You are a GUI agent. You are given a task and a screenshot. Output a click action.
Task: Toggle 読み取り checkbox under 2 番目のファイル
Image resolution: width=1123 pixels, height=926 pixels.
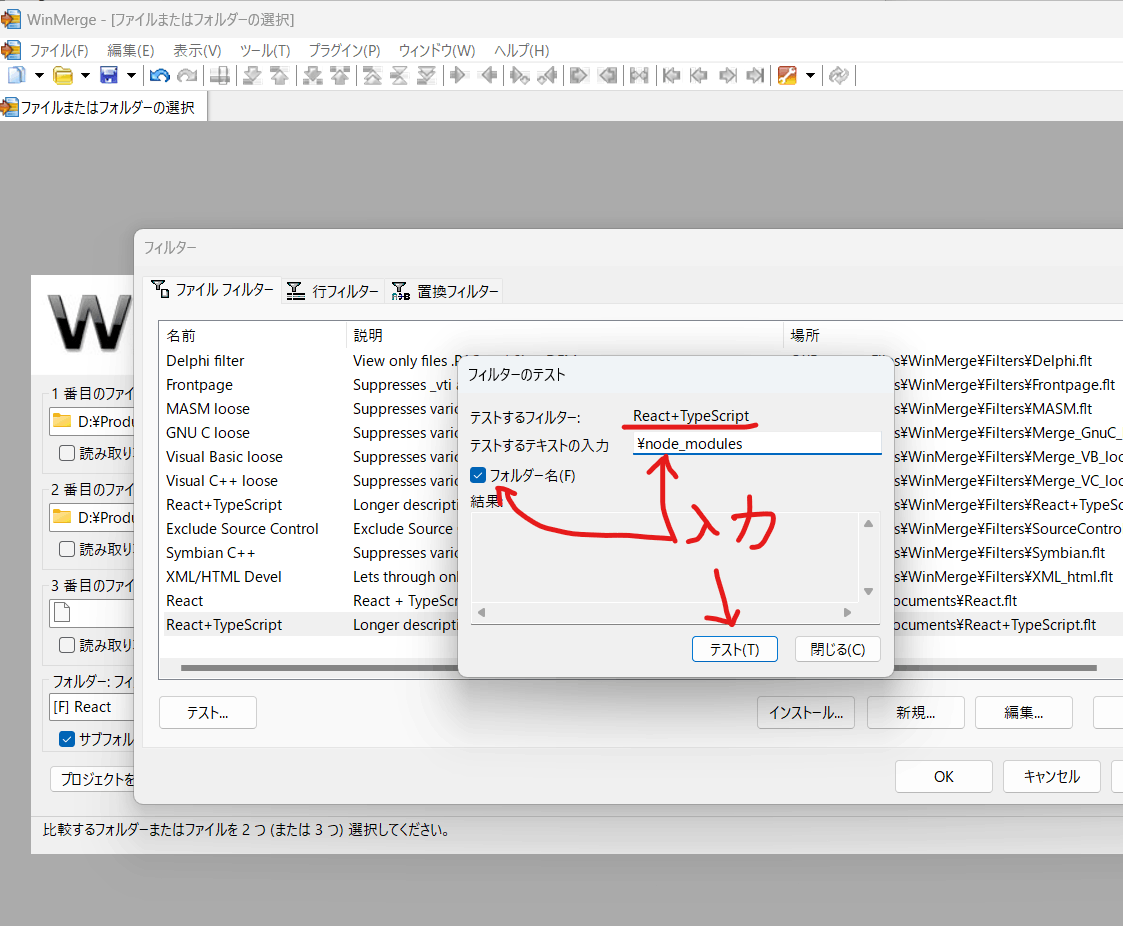(67, 549)
